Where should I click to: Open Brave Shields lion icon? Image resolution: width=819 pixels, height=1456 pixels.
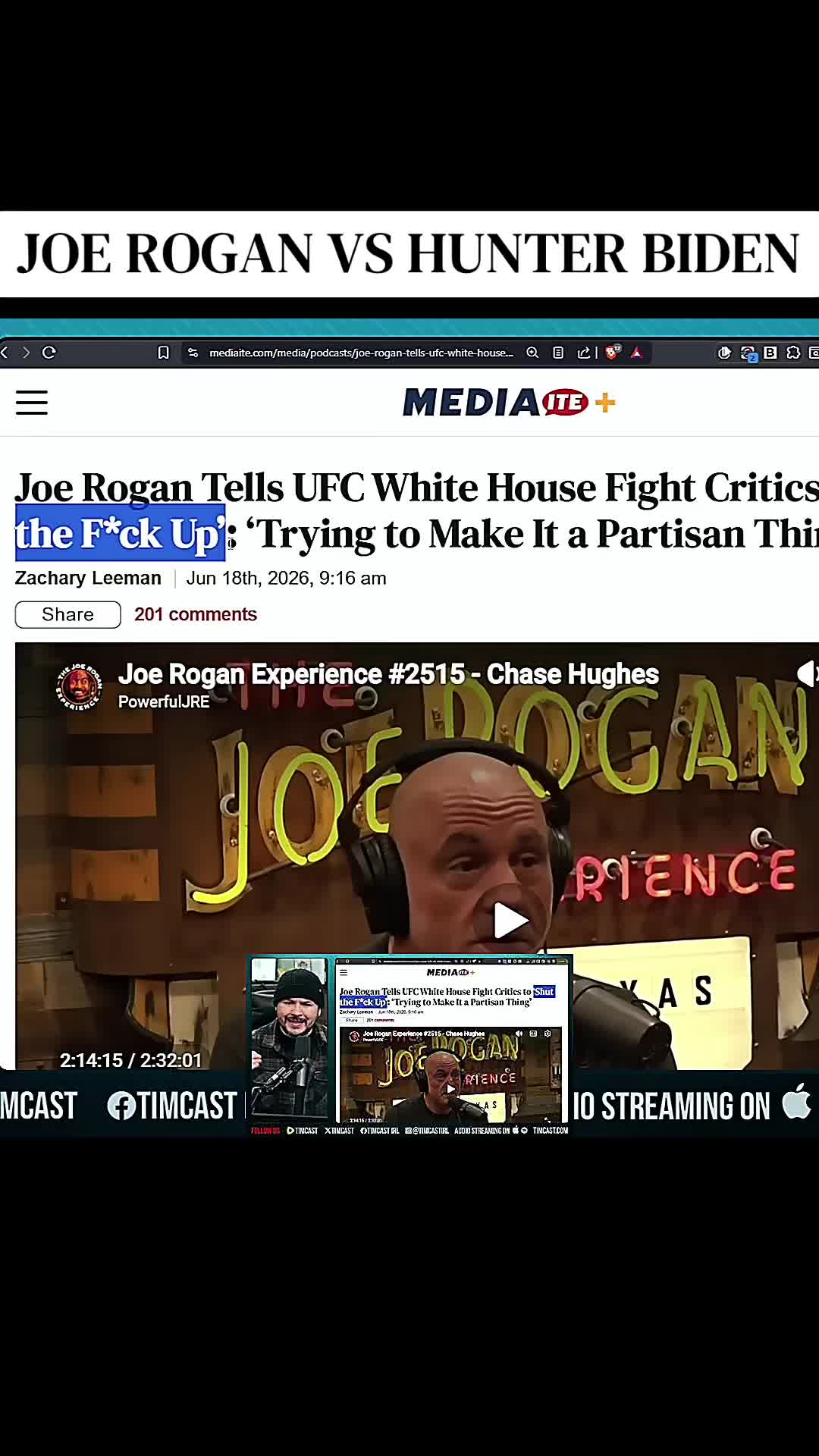point(613,352)
